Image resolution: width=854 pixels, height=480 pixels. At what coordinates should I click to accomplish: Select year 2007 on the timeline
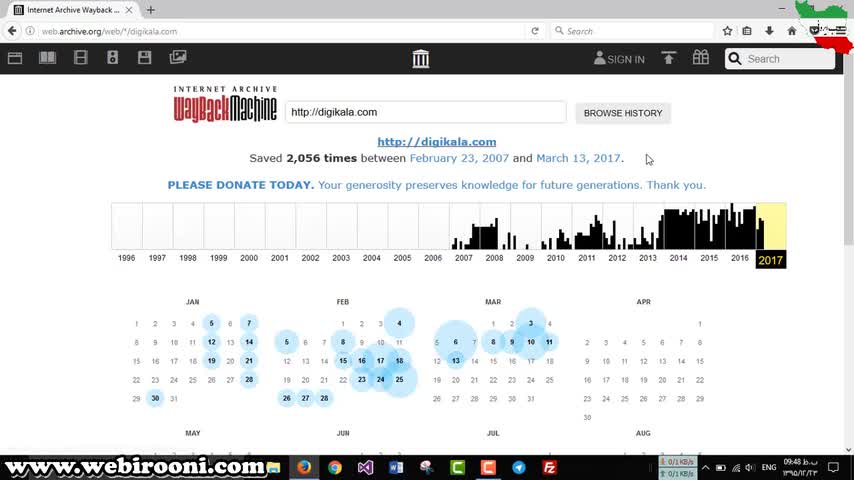point(464,258)
